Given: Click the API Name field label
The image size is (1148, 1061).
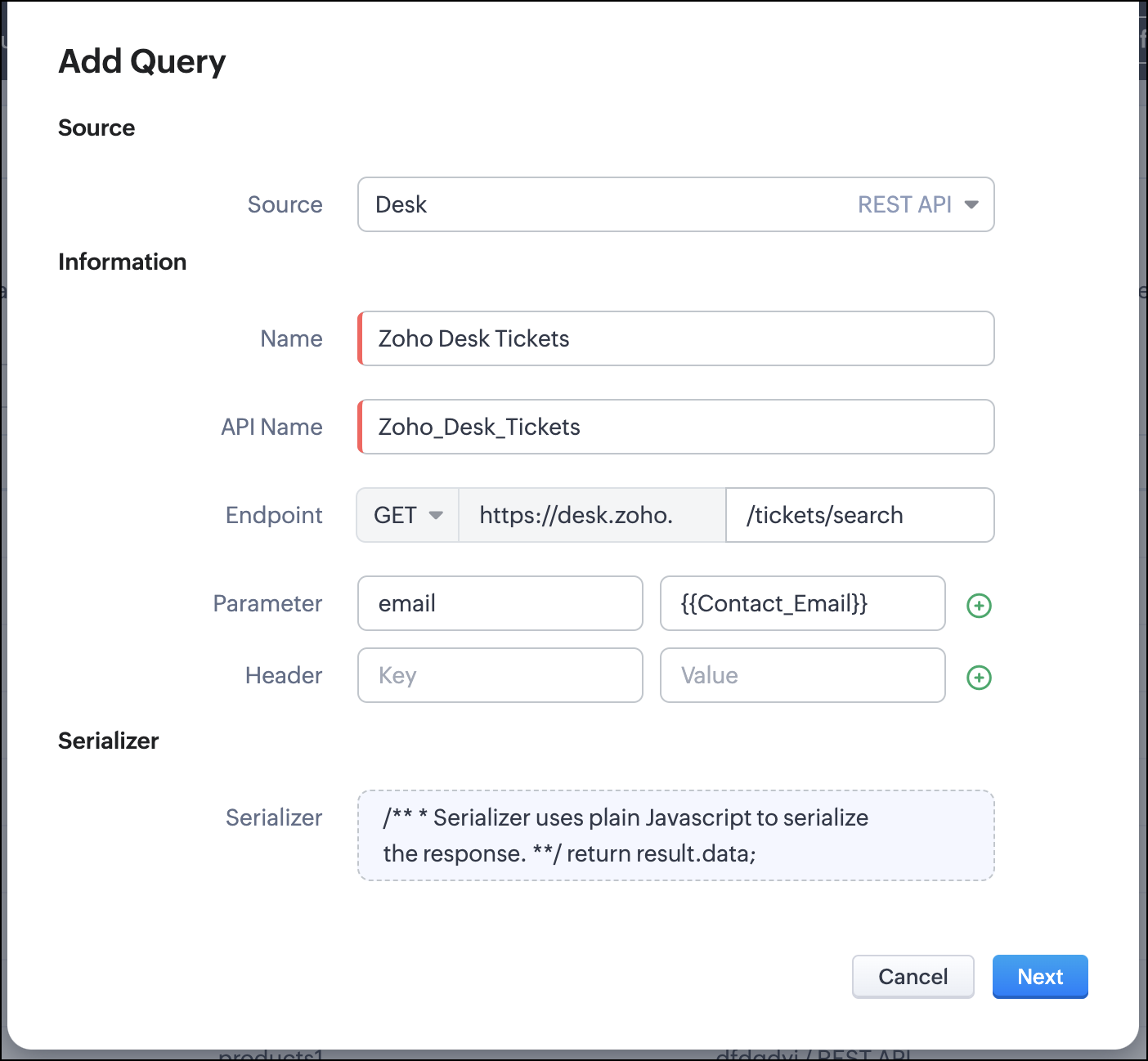Looking at the screenshot, I should coord(271,427).
